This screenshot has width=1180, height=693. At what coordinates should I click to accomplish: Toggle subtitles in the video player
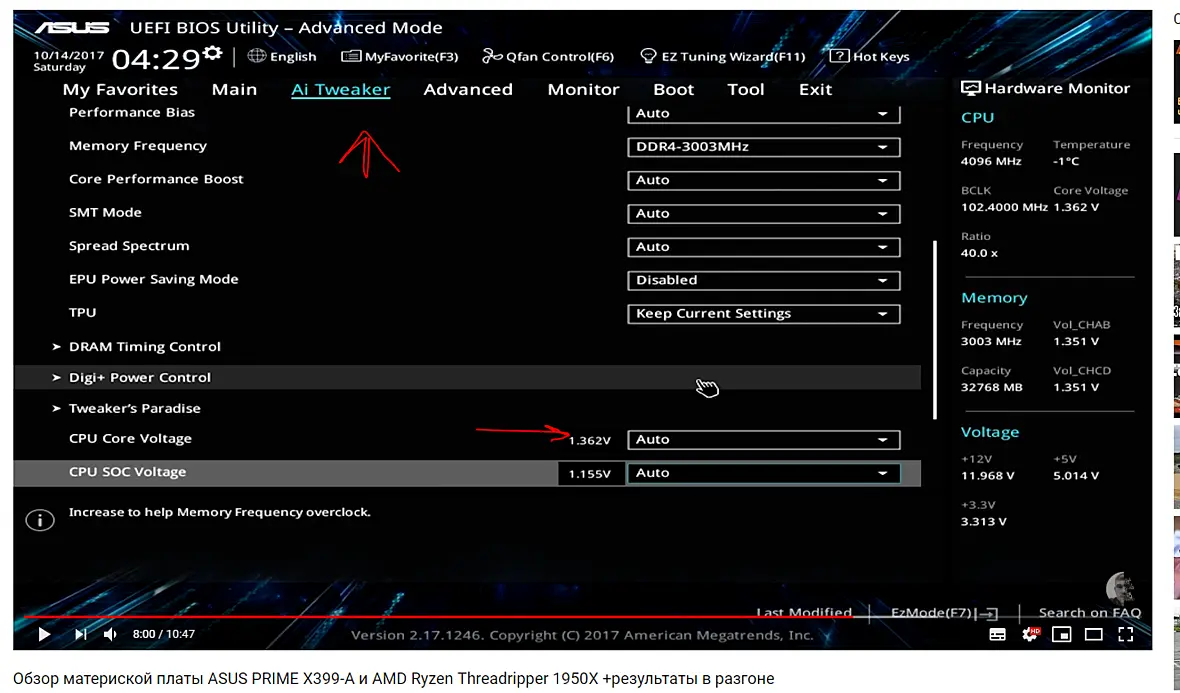coord(997,634)
